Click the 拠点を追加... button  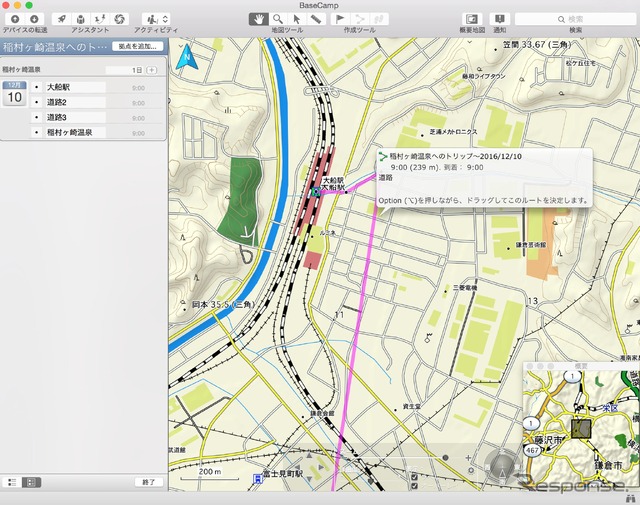(x=138, y=47)
